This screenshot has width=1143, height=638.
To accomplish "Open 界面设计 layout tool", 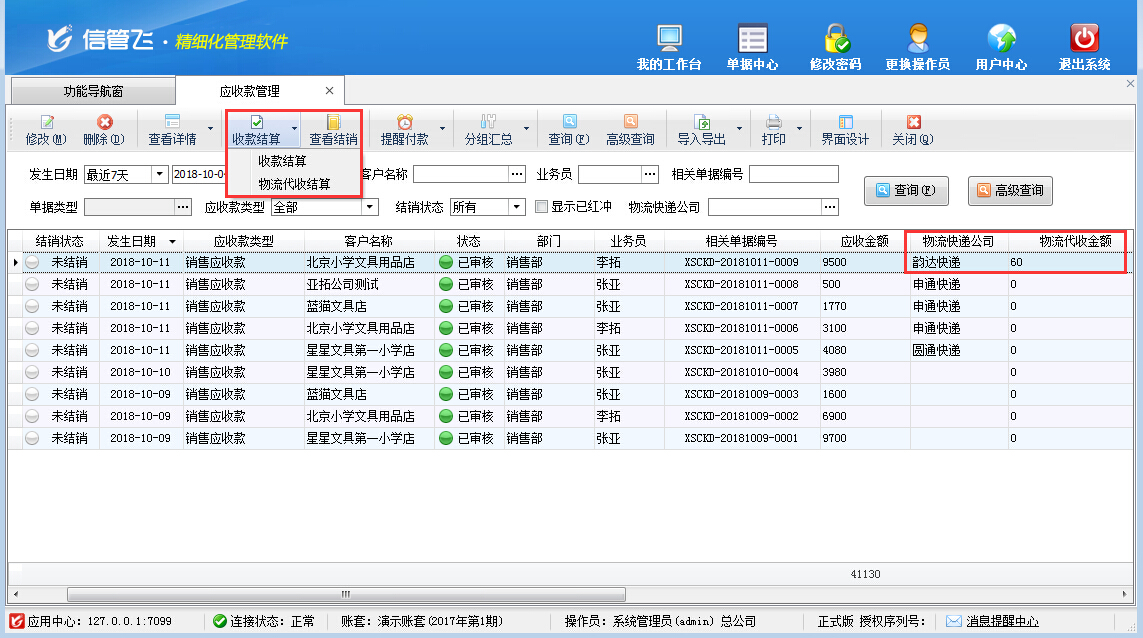I will click(845, 123).
